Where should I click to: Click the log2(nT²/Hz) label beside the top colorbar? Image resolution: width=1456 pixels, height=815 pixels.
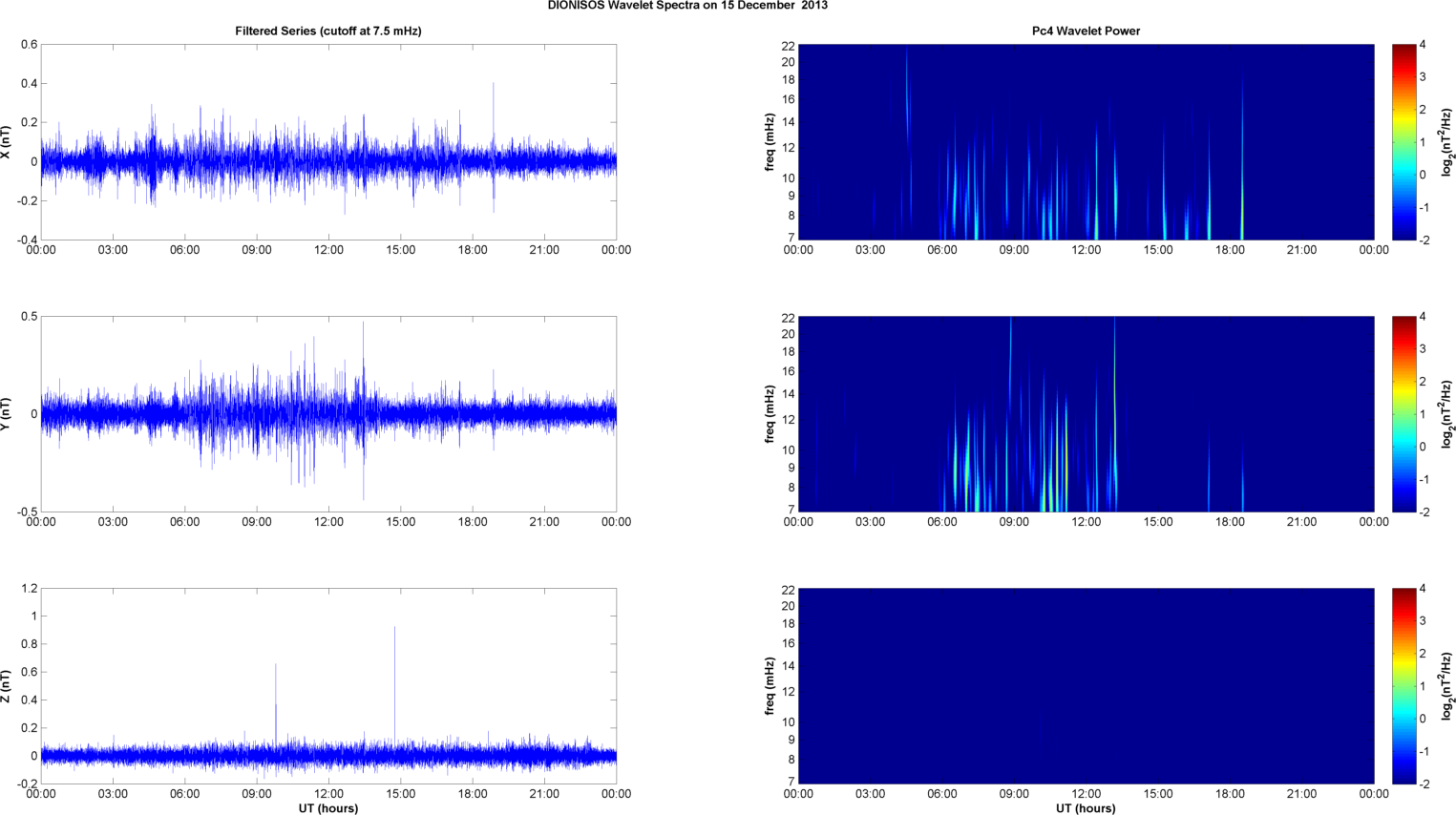pos(1446,142)
